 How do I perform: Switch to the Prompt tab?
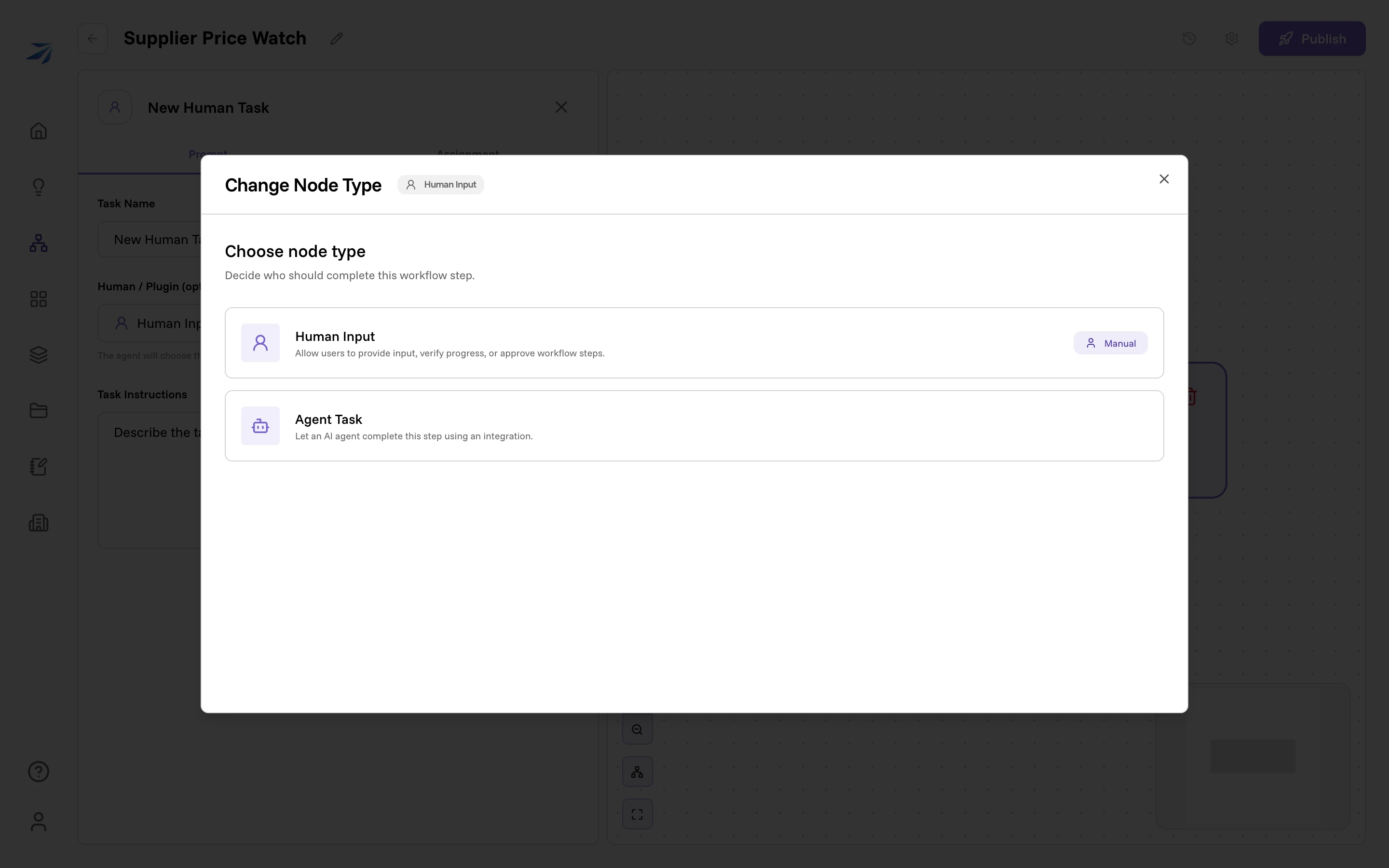click(x=208, y=154)
